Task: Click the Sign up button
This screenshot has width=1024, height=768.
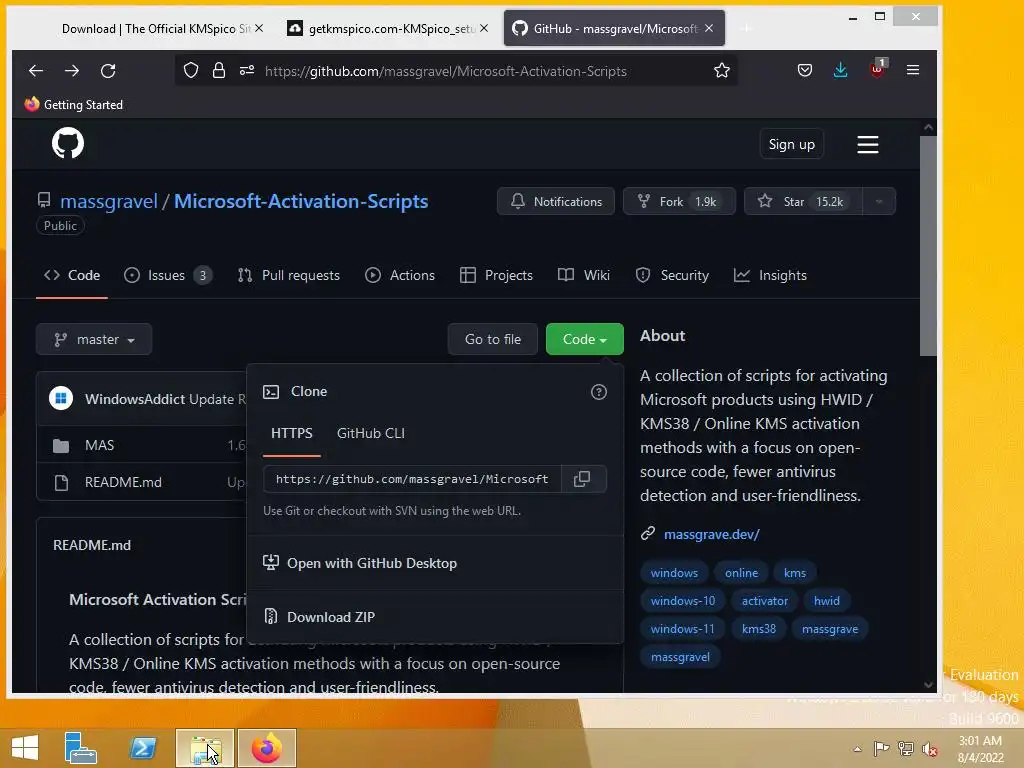Action: click(x=792, y=144)
